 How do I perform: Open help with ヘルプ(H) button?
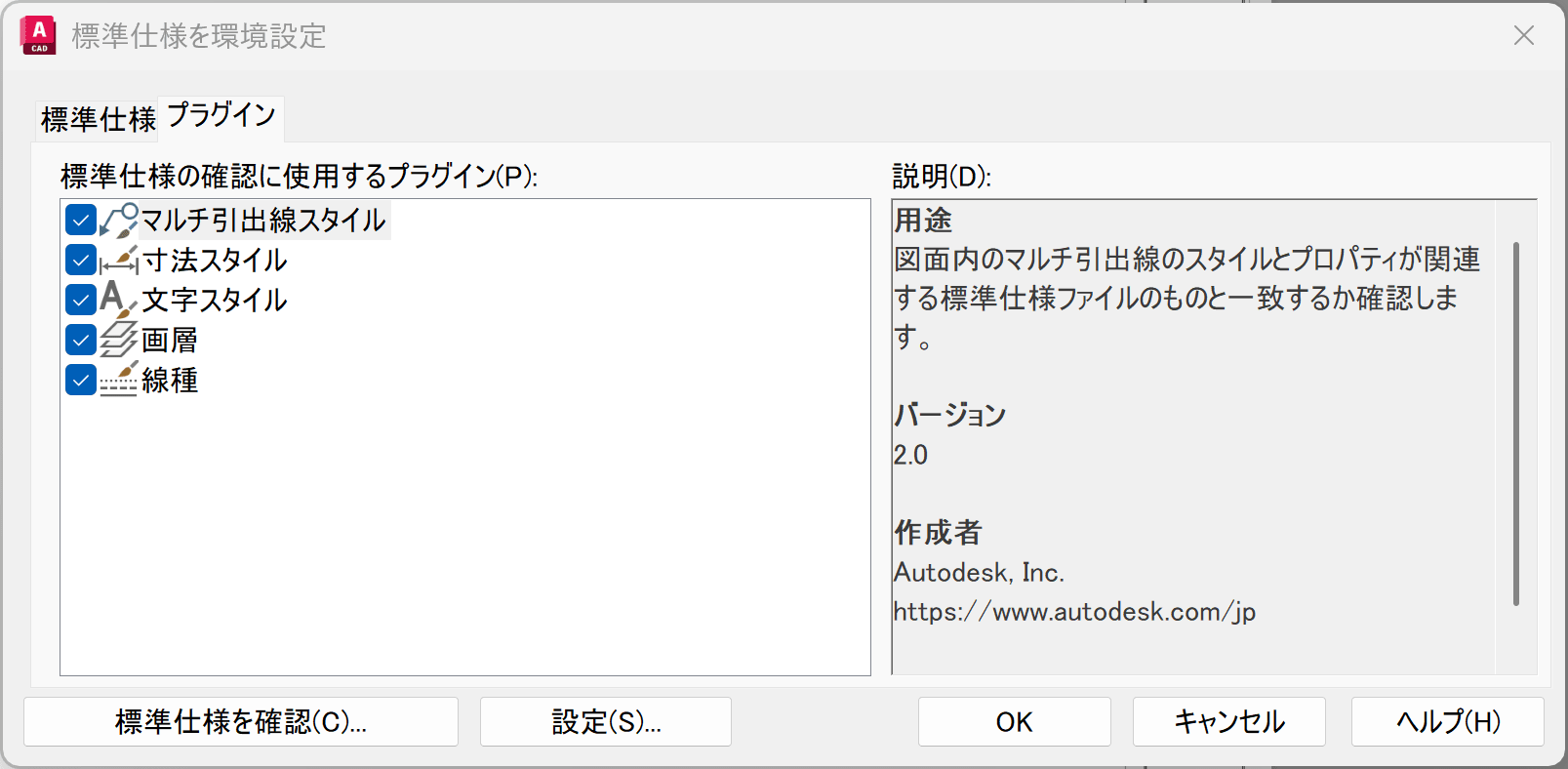click(1447, 722)
